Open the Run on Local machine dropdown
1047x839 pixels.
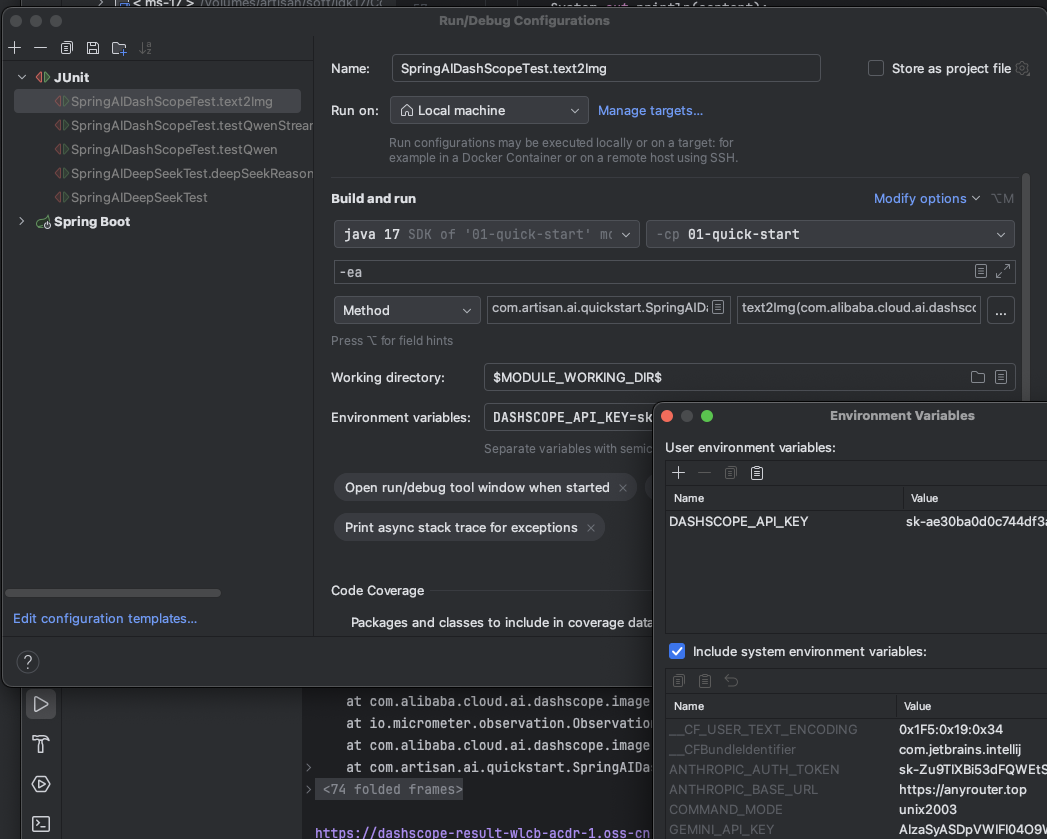coord(489,110)
